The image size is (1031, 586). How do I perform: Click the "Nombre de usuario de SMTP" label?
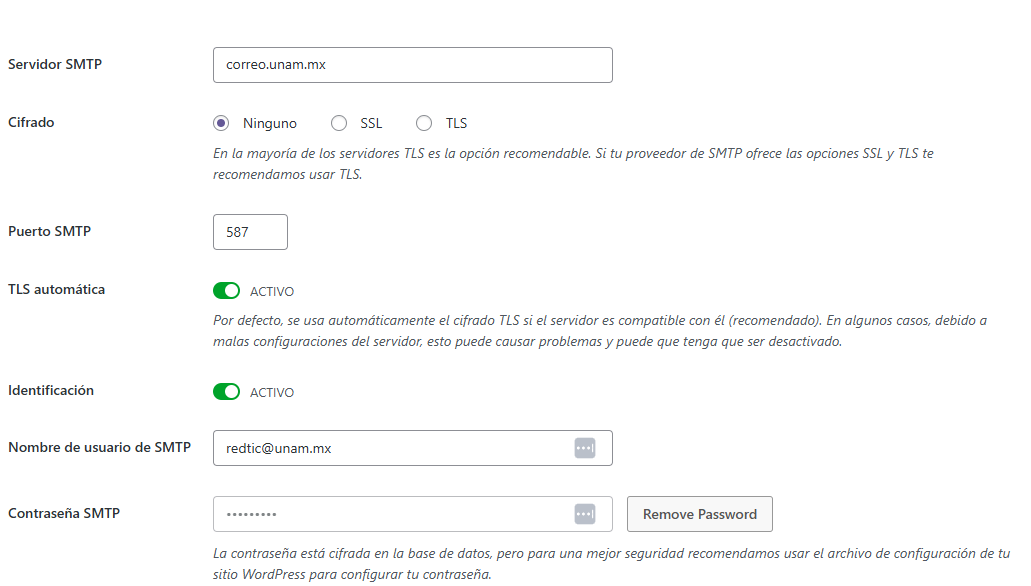[99, 448]
